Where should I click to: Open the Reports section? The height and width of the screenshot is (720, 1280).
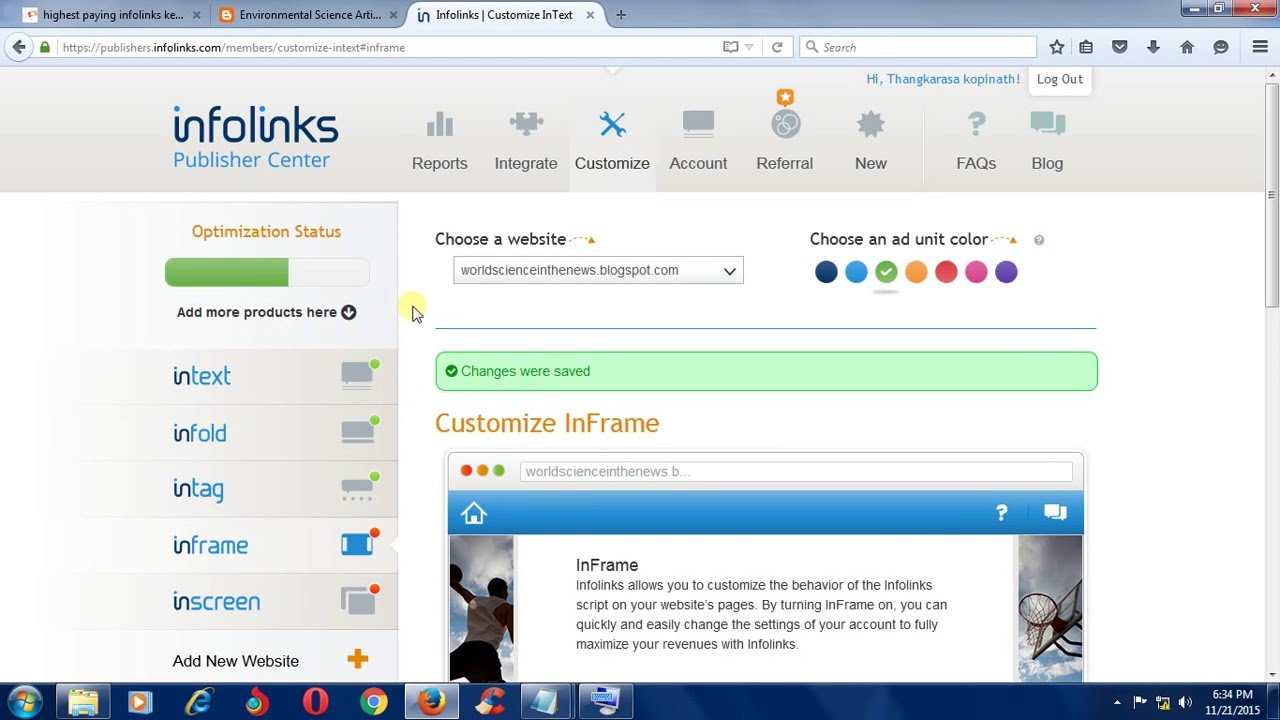coord(439,141)
